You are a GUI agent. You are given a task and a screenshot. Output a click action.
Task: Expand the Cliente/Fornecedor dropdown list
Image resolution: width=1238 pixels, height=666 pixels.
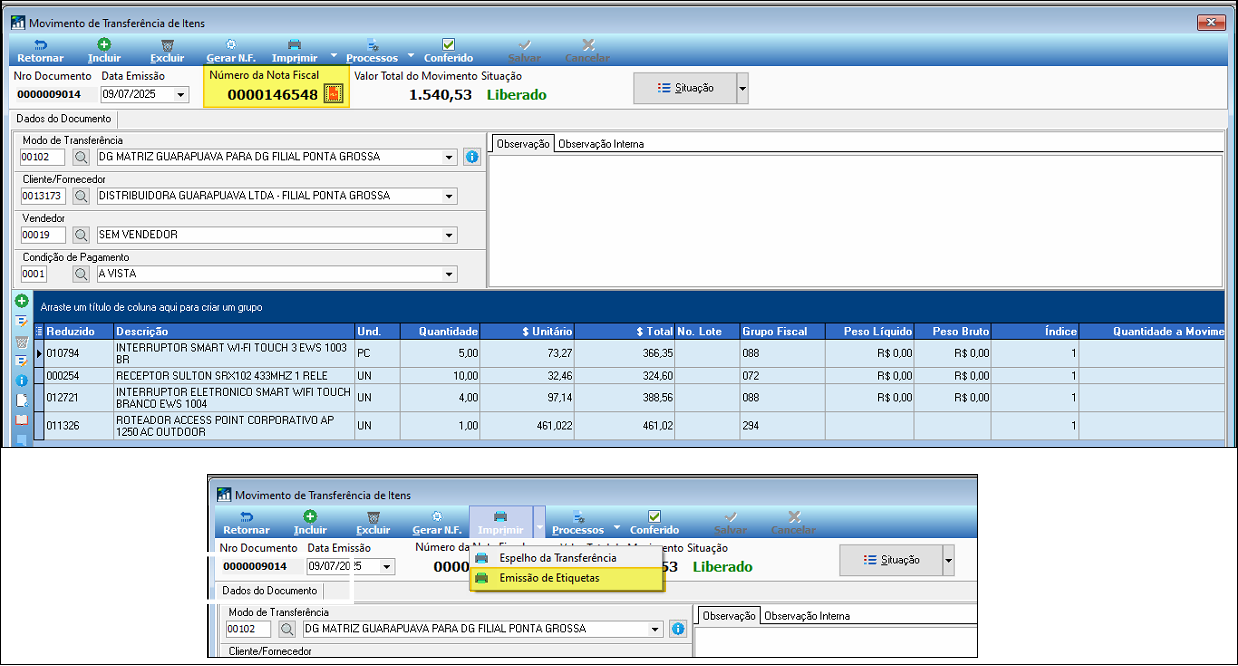coord(449,196)
